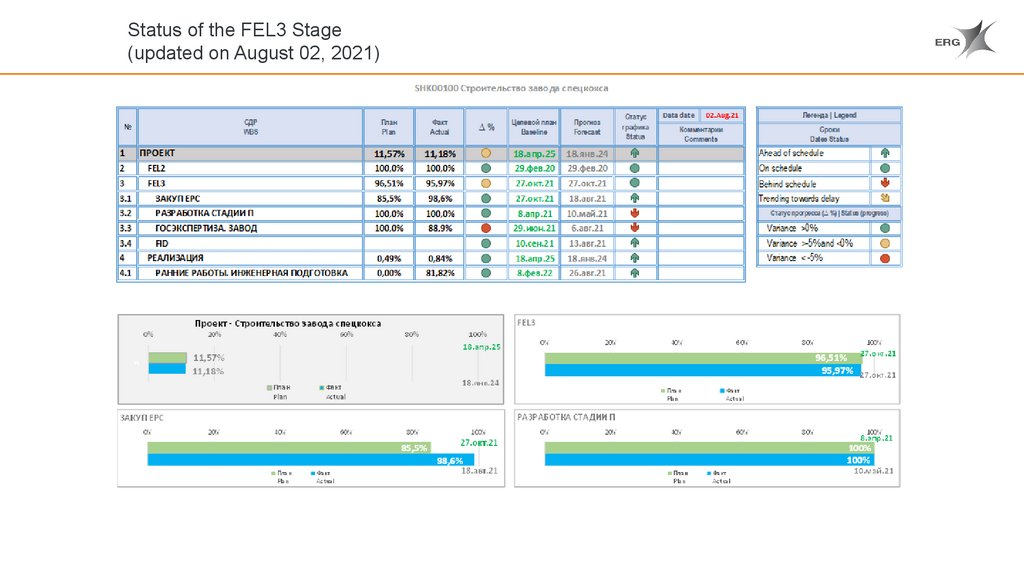Click the forecast date 6.авг.21 cell
Screen dimensions: 1024x576
click(x=586, y=228)
